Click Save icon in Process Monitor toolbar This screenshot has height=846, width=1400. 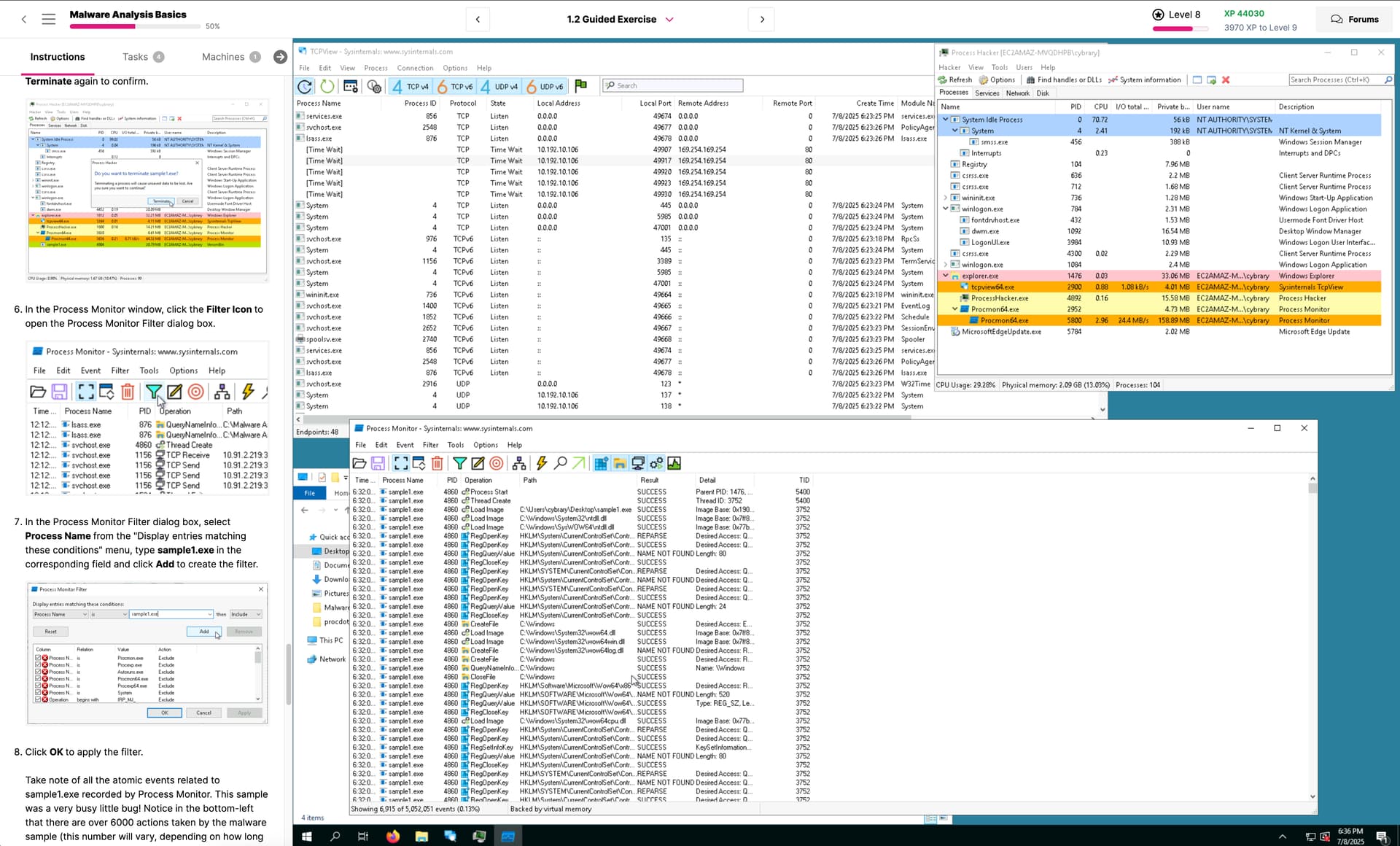click(378, 463)
